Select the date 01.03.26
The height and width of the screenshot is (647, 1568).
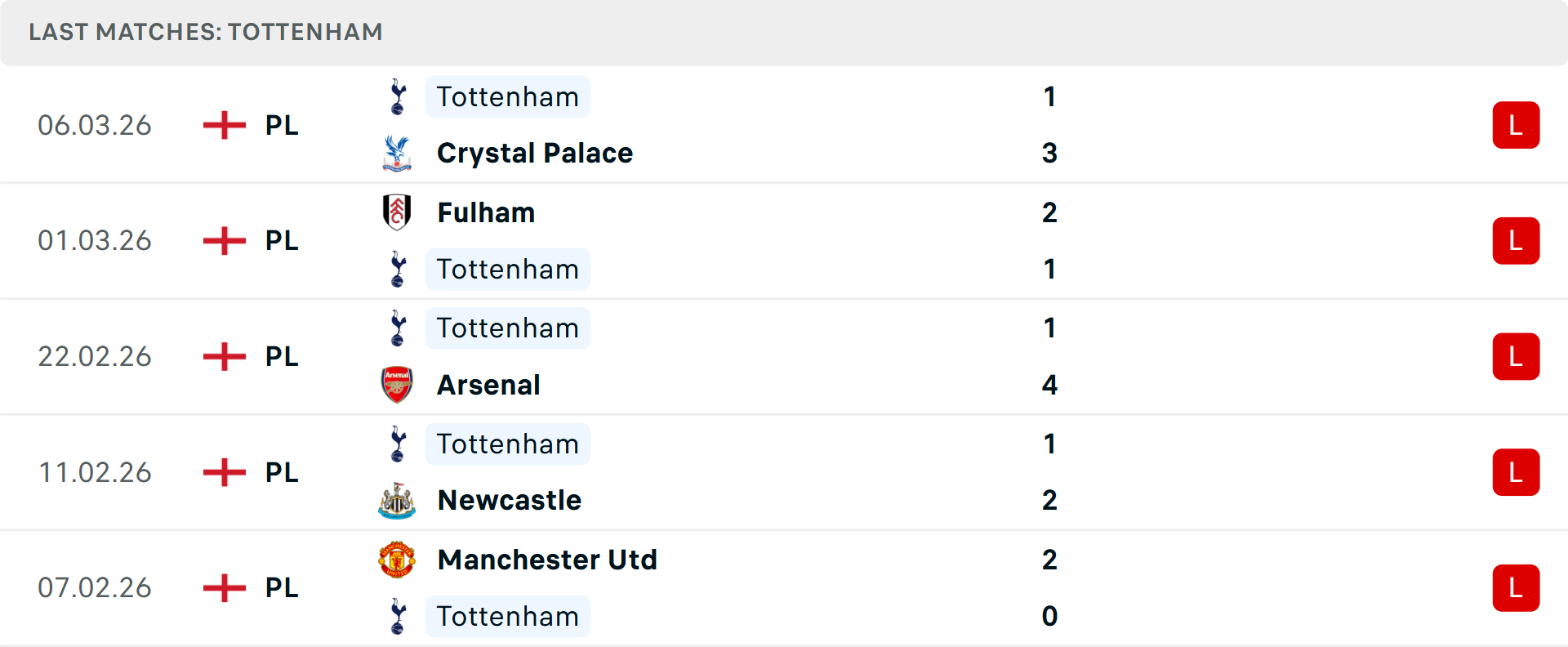[x=95, y=241]
